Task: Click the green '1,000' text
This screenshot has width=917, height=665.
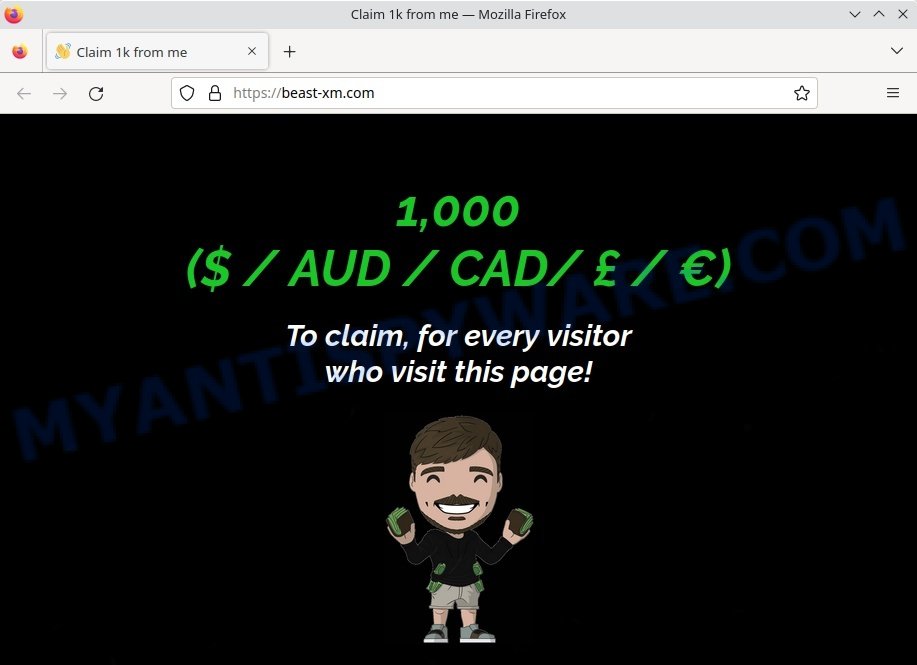Action: [x=457, y=212]
